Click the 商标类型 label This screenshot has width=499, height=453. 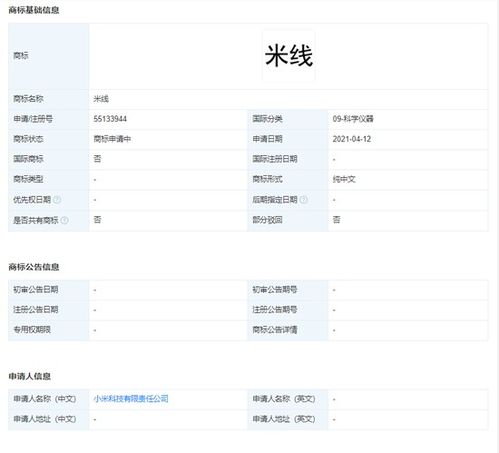(x=28, y=179)
